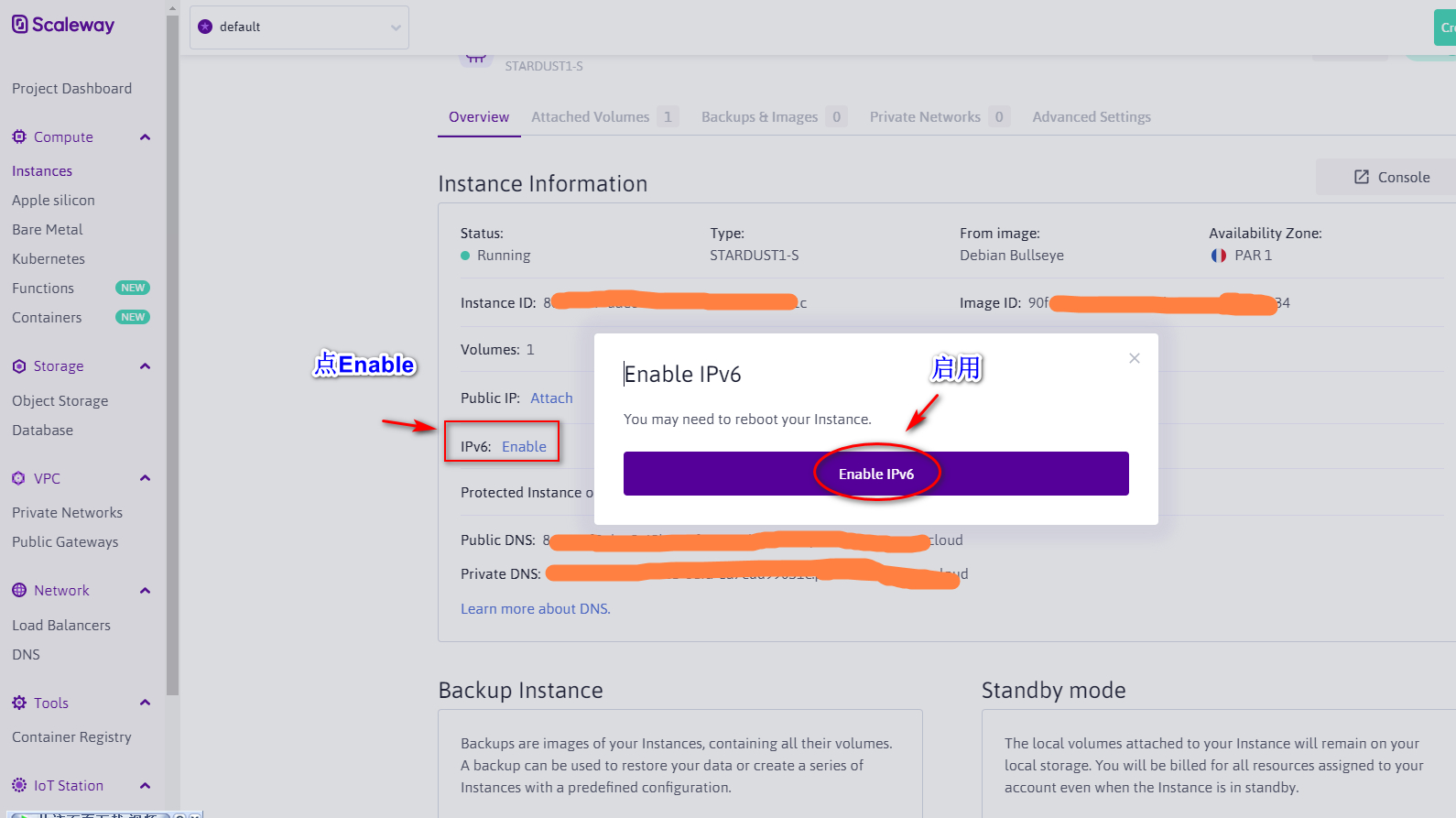Screen dimensions: 1456x818
Task: Click the NEW badge beside Functions
Action: point(133,288)
